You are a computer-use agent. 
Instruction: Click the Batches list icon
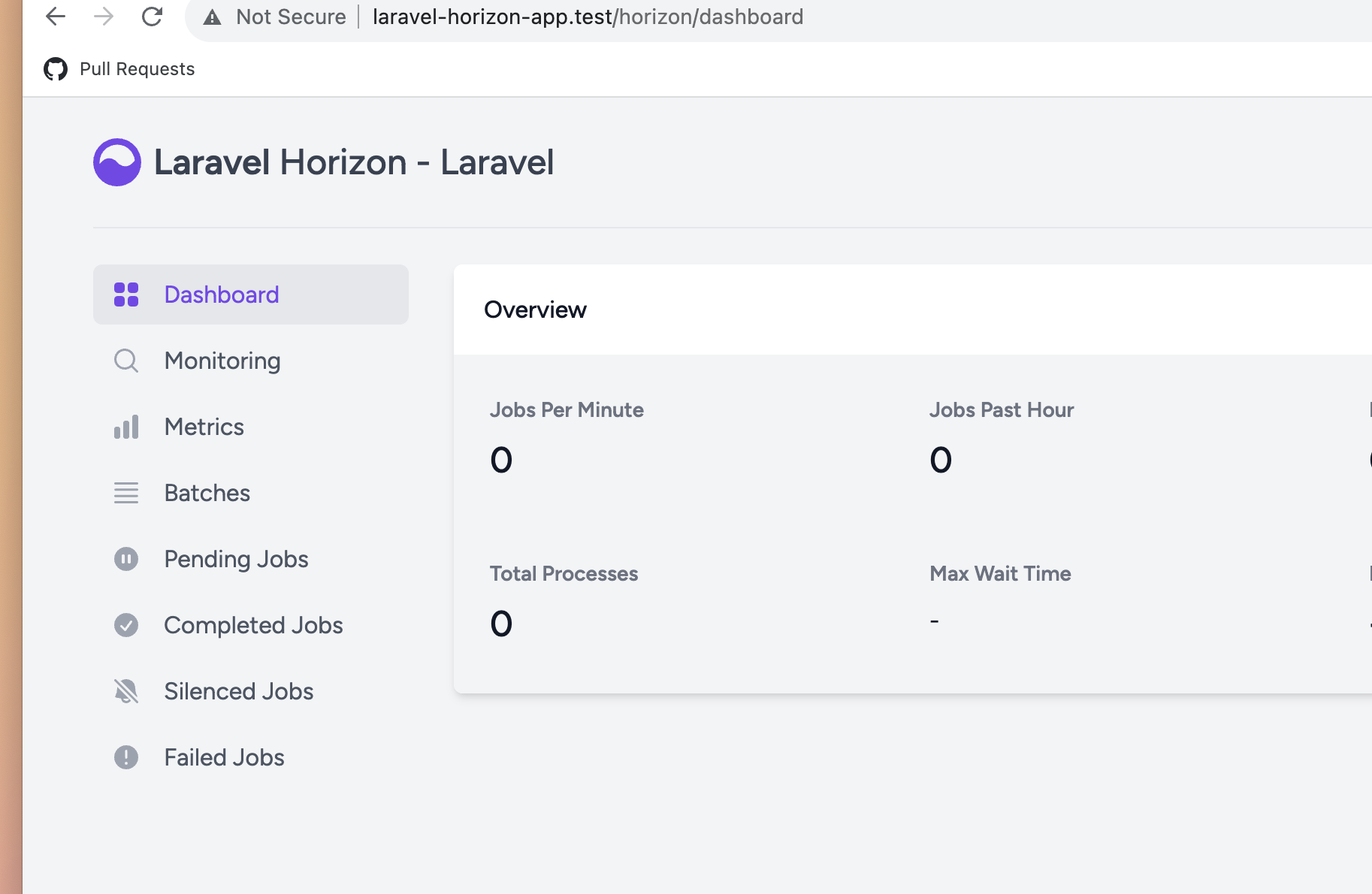click(x=126, y=493)
